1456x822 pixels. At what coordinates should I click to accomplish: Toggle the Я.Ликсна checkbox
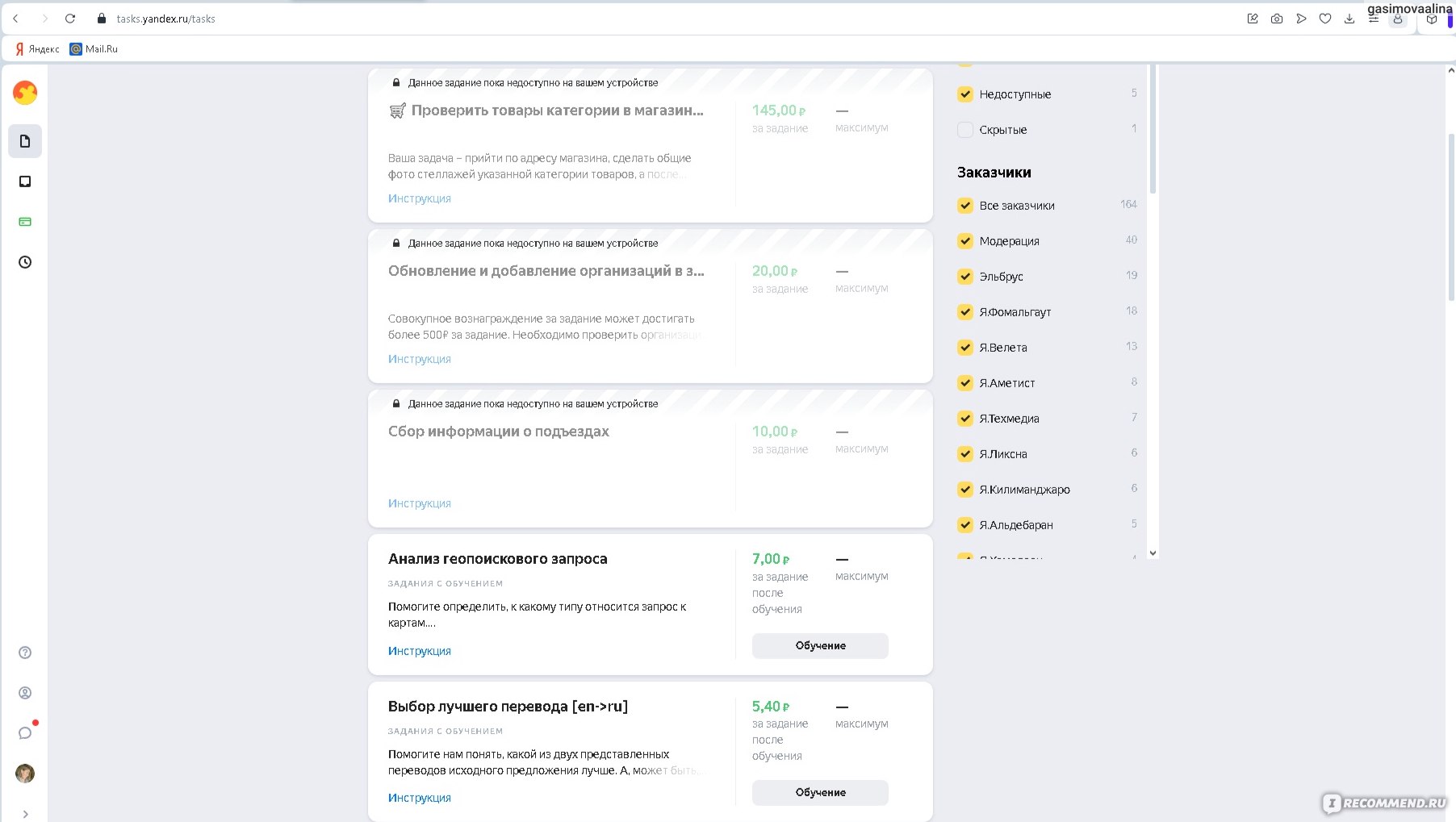tap(965, 454)
